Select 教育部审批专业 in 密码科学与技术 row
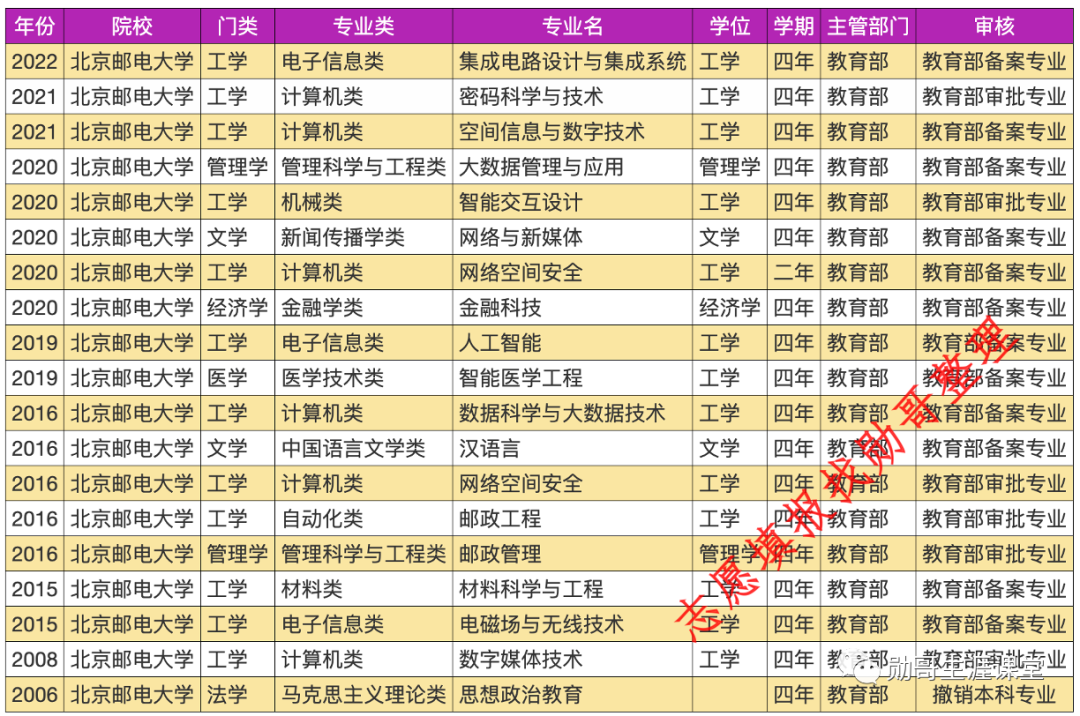 click(x=995, y=96)
